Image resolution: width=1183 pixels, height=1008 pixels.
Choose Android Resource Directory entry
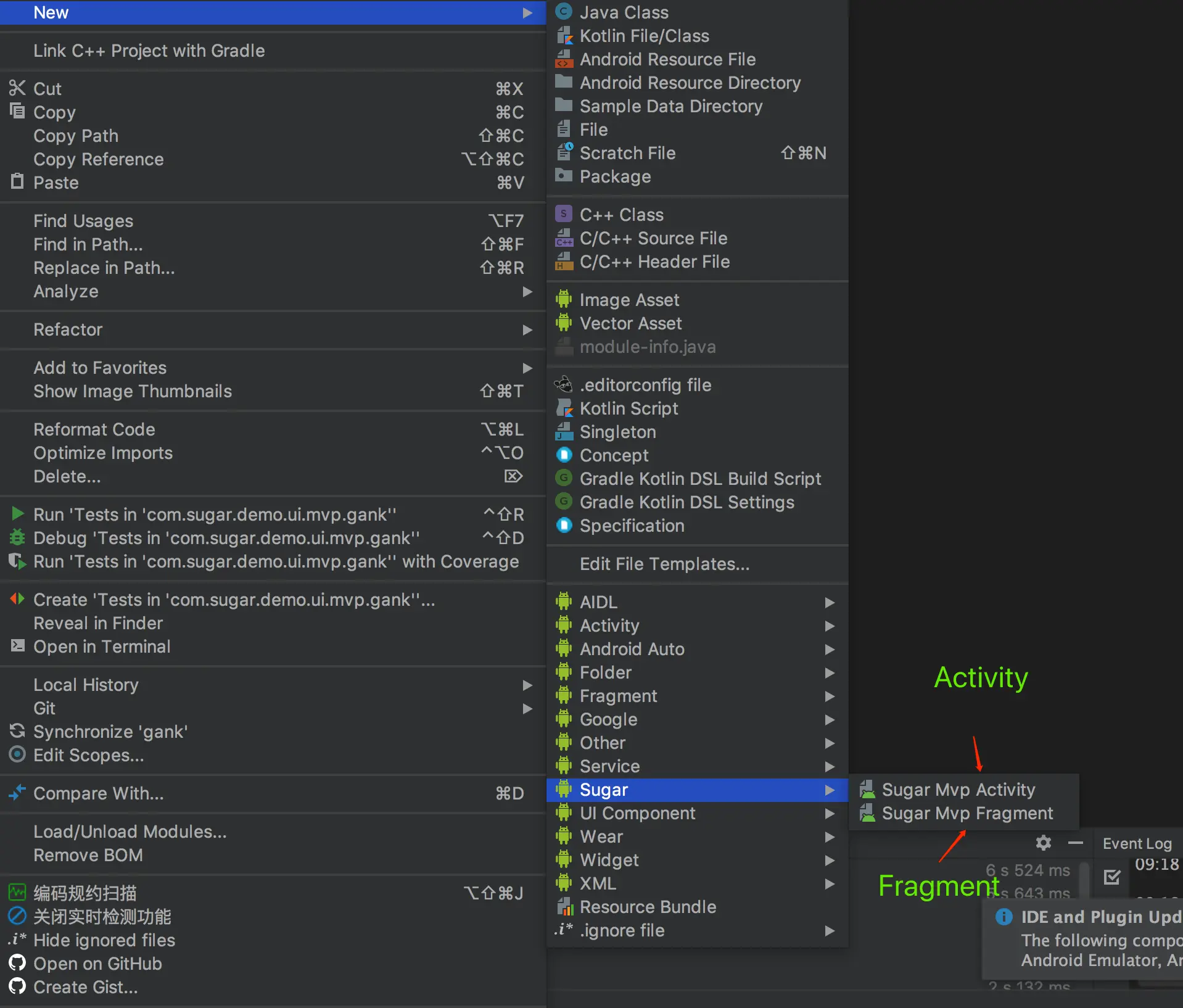point(698,83)
